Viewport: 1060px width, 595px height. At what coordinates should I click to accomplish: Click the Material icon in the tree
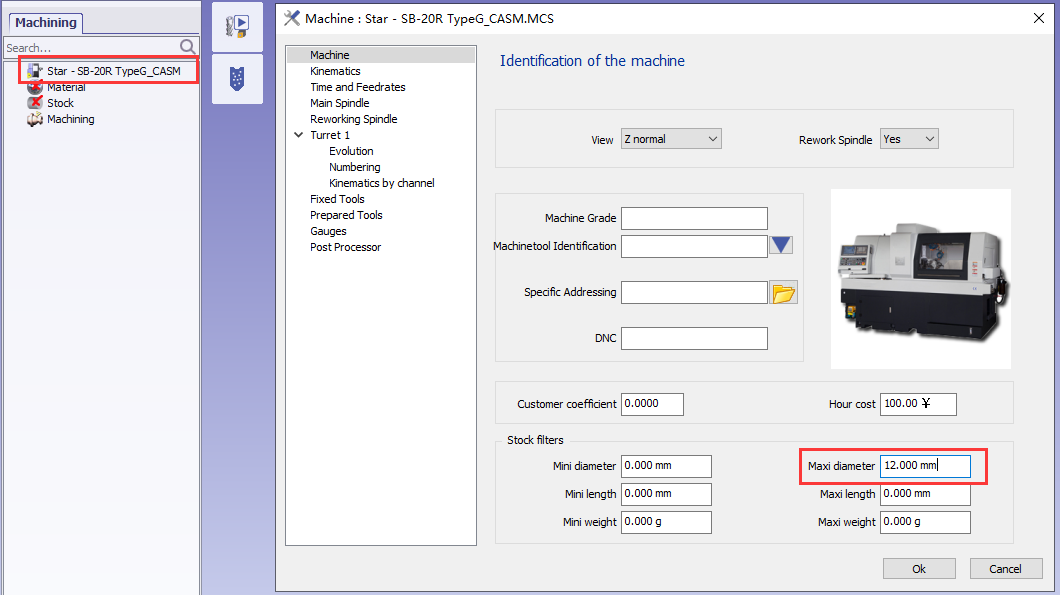35,87
